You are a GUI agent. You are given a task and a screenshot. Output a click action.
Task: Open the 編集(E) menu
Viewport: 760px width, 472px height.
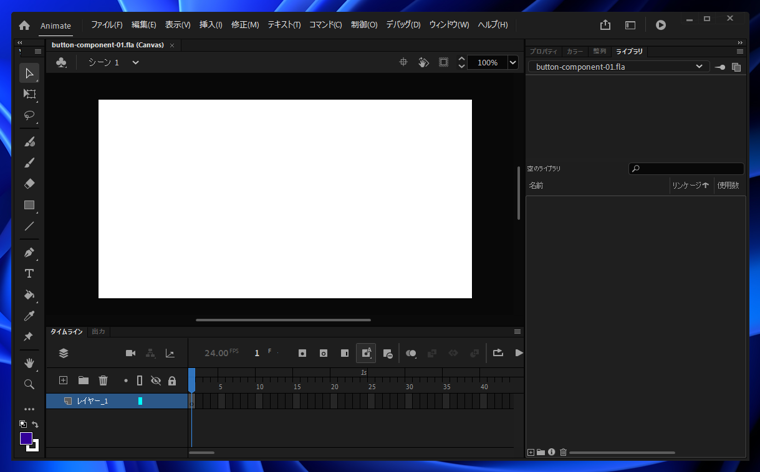pos(143,25)
